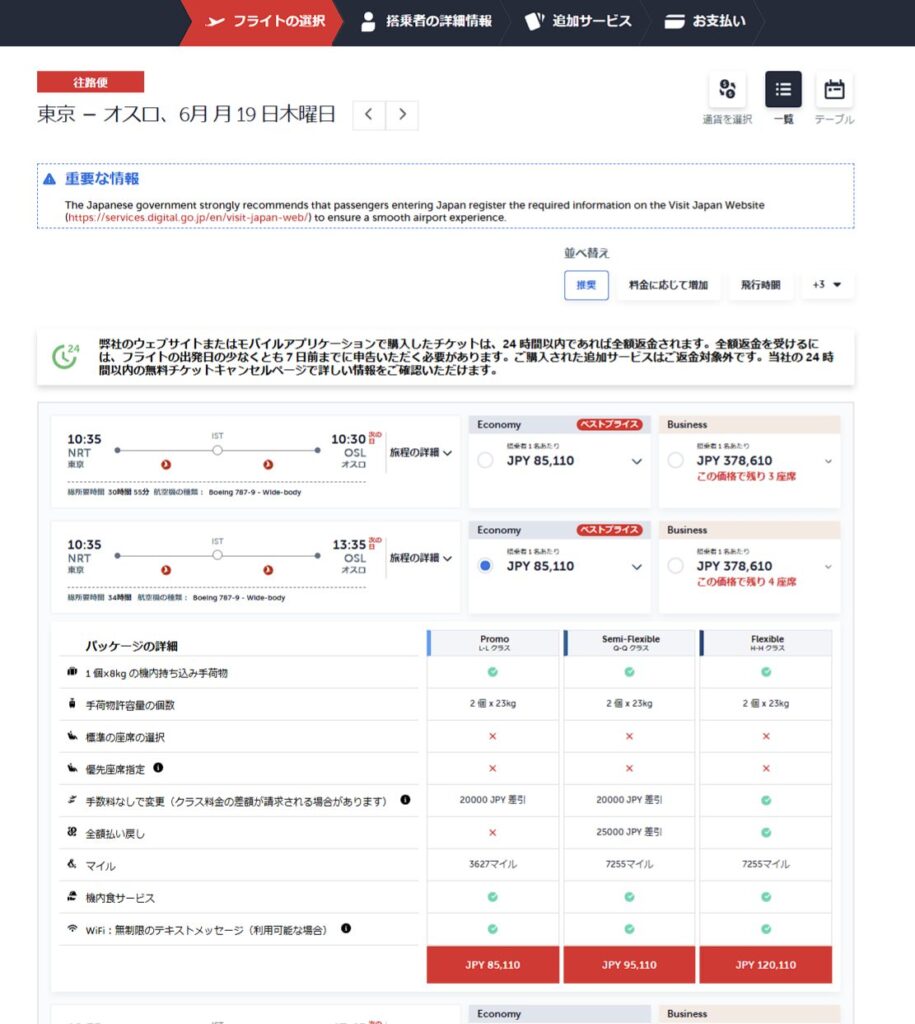Expand 旅程の詳細 for the first flight
Image resolution: width=915 pixels, height=1024 pixels.
point(420,452)
